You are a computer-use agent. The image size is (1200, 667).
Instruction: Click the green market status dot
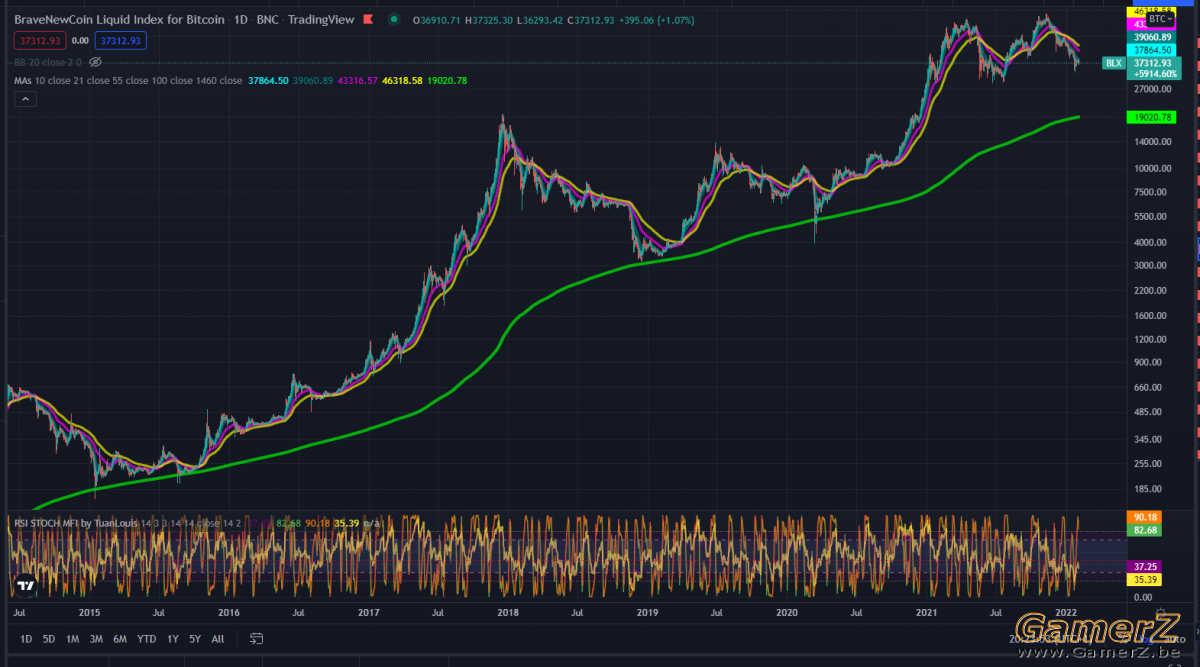[393, 19]
